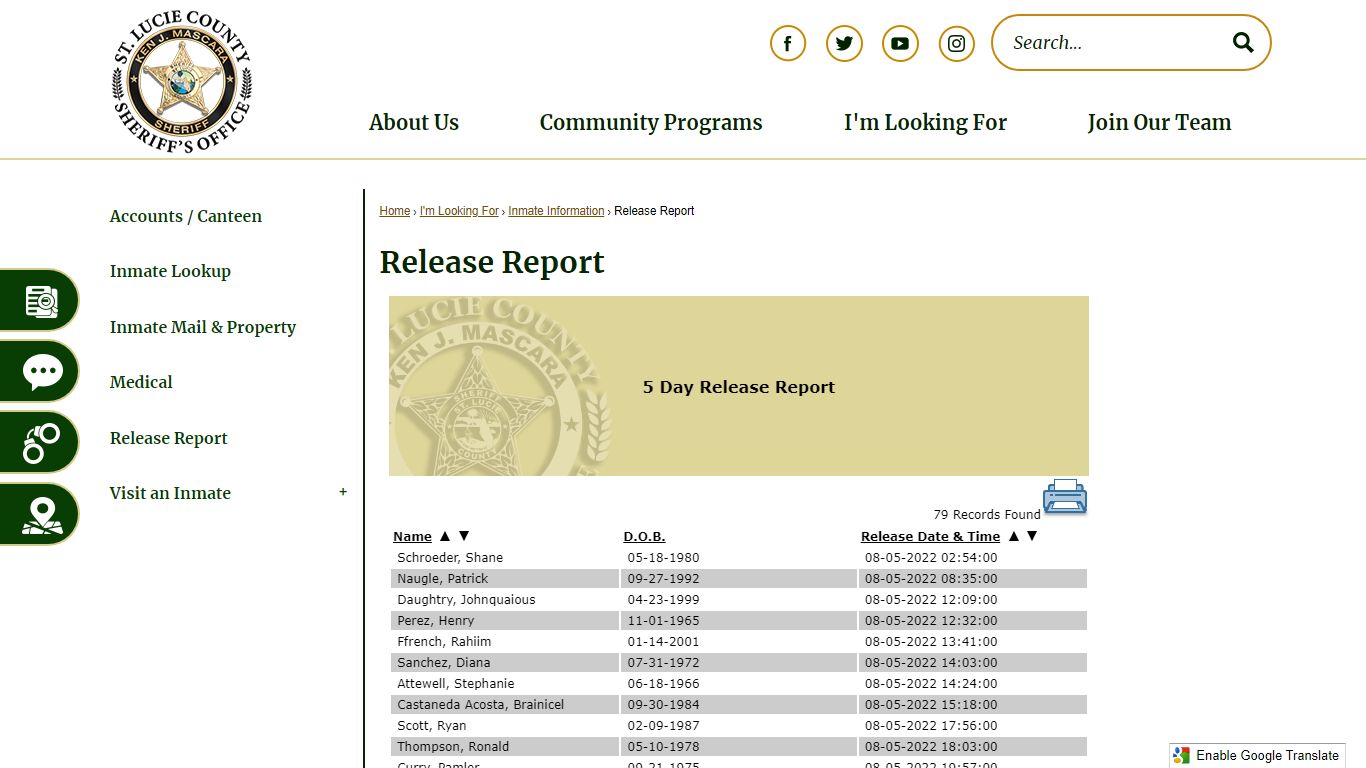Print the release report via printer icon
The image size is (1366, 768).
tap(1065, 497)
